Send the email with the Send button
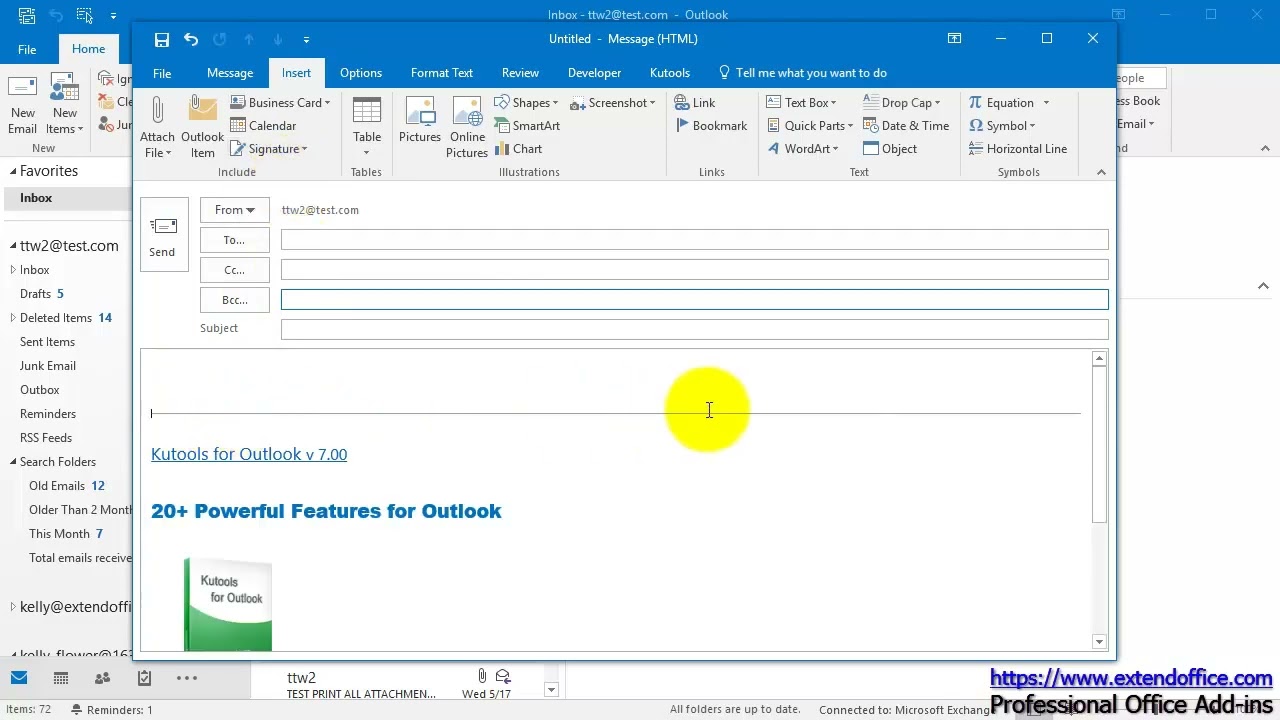 pos(162,235)
